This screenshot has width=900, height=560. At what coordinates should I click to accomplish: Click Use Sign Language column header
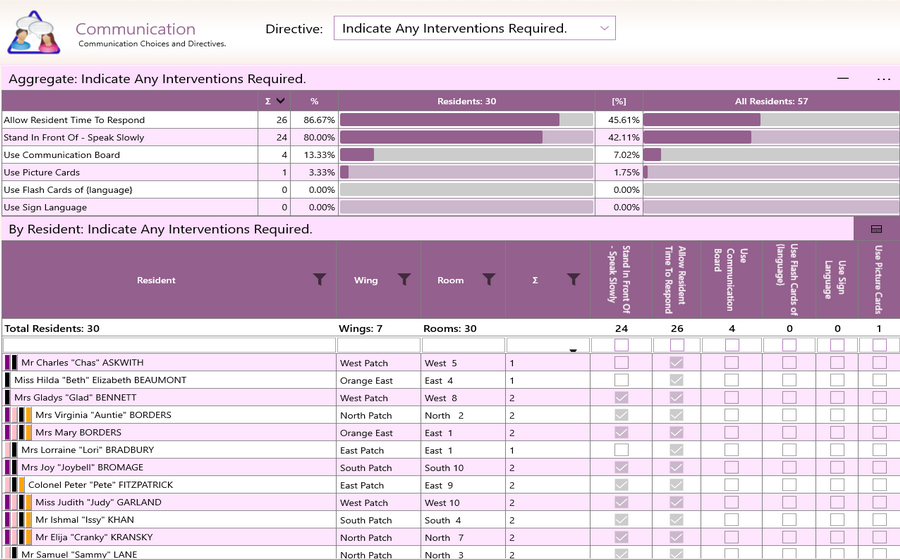point(836,280)
